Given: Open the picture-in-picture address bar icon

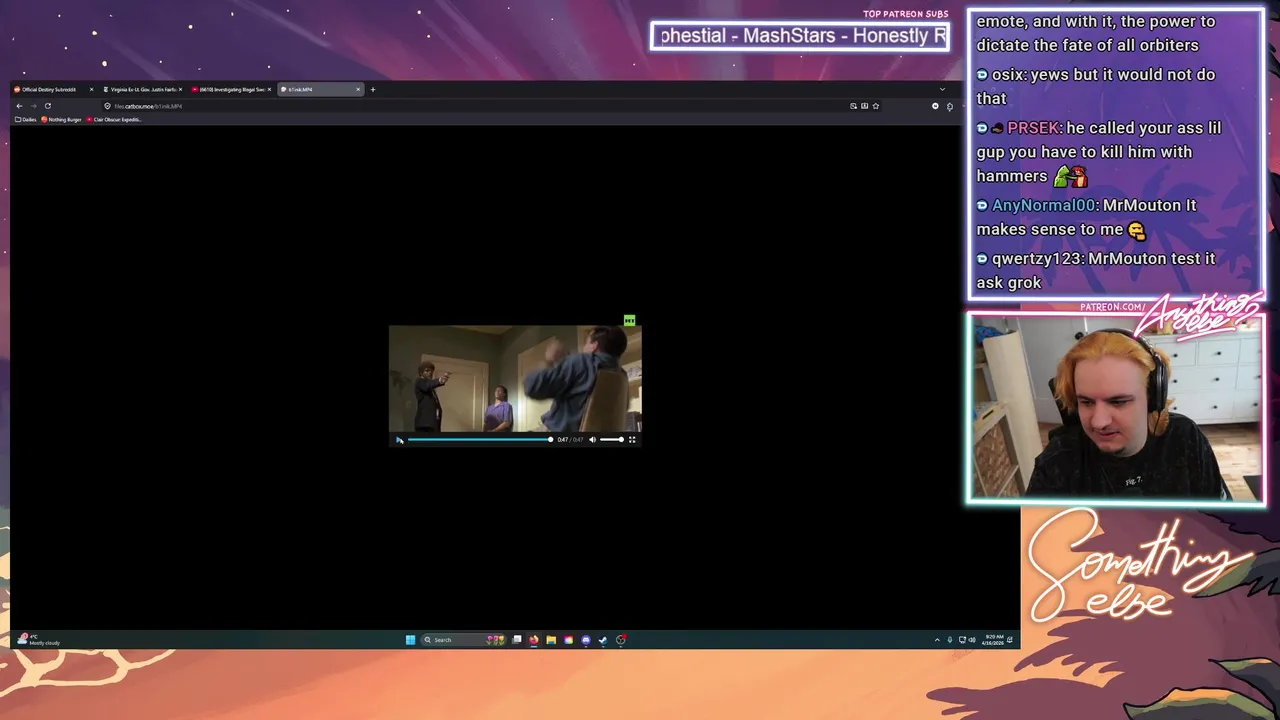Looking at the screenshot, I should (853, 106).
